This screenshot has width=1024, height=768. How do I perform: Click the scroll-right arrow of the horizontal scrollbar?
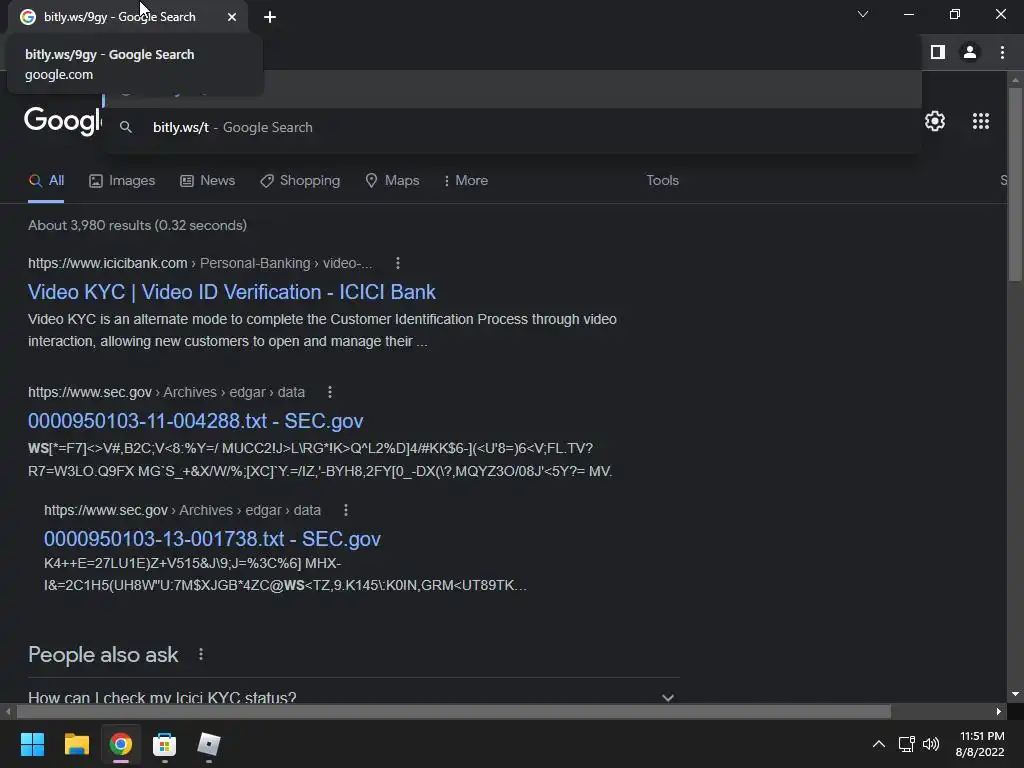(x=999, y=711)
